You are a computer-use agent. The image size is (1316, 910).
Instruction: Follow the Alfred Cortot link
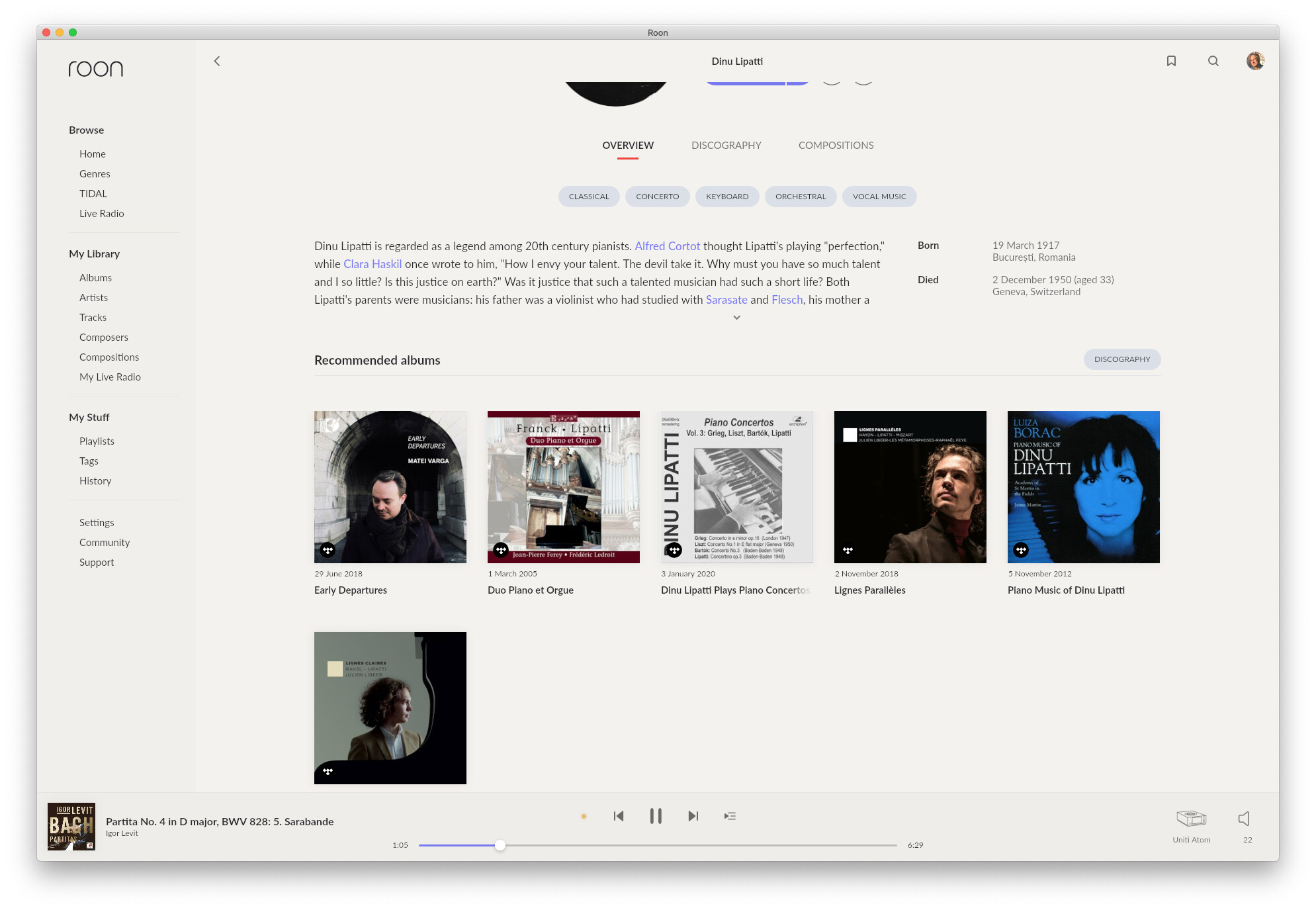pos(667,246)
